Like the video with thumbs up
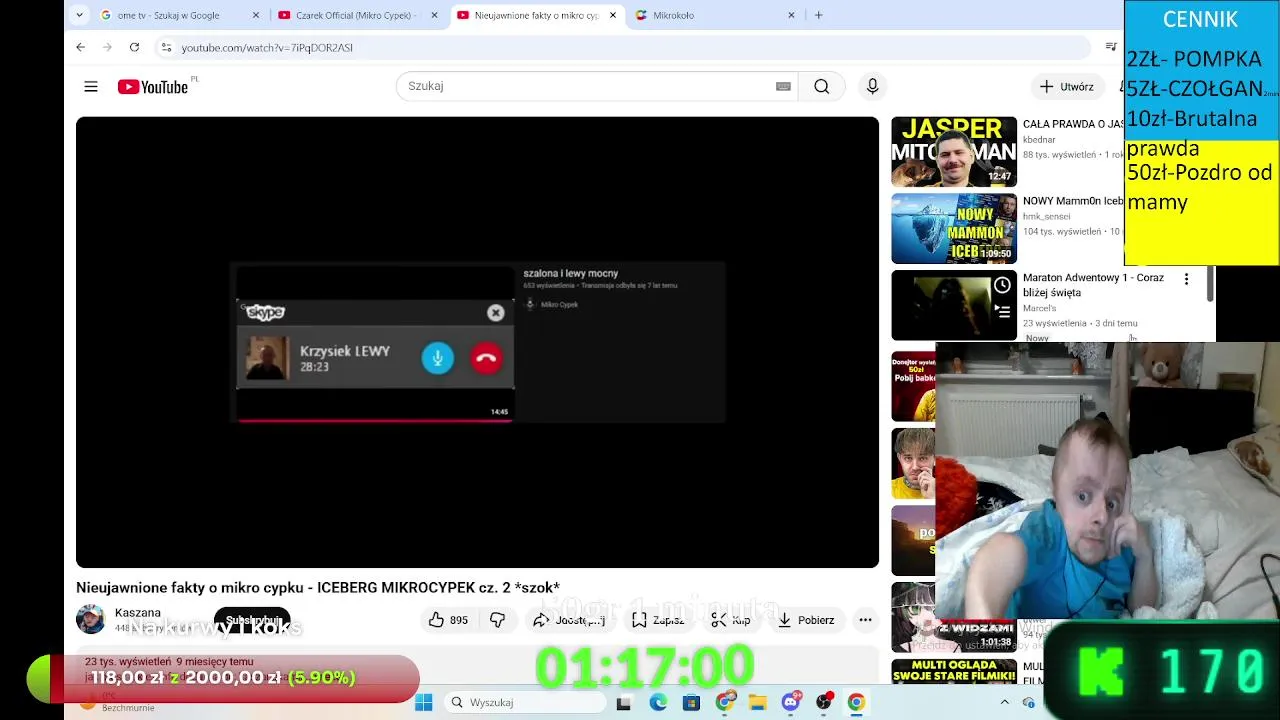 tap(448, 620)
